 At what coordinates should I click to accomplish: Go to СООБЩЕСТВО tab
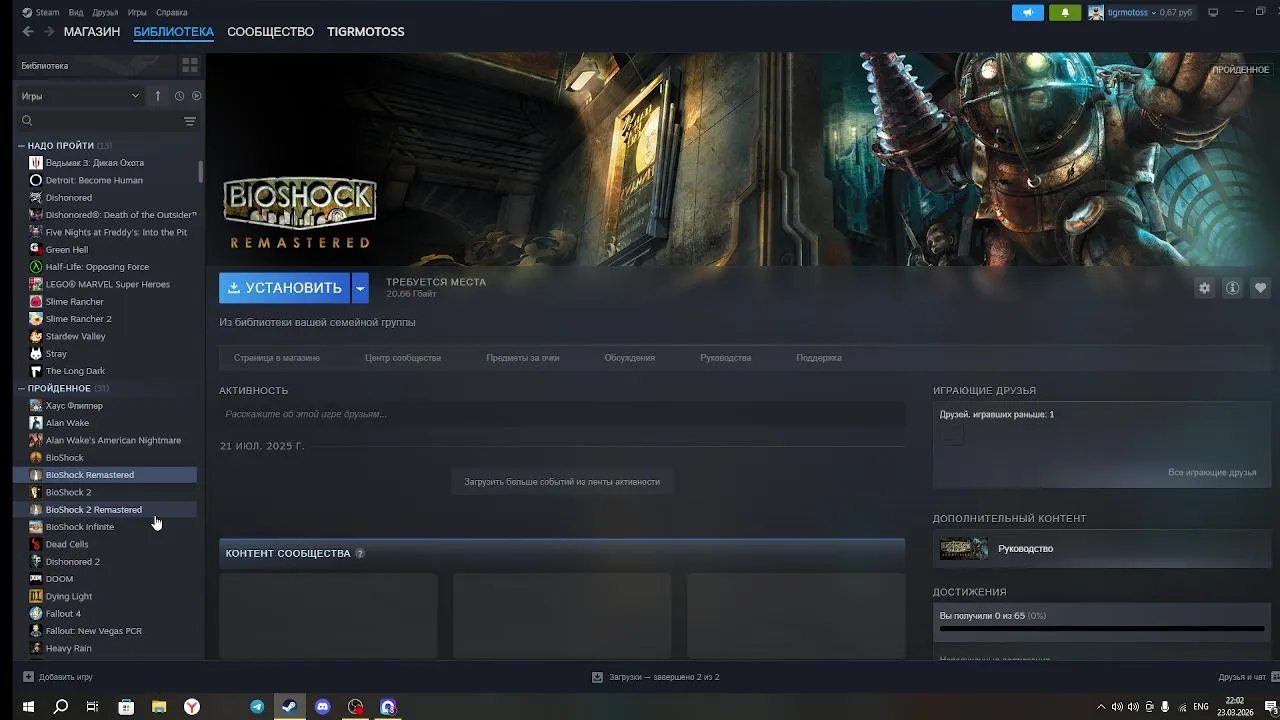pos(270,32)
